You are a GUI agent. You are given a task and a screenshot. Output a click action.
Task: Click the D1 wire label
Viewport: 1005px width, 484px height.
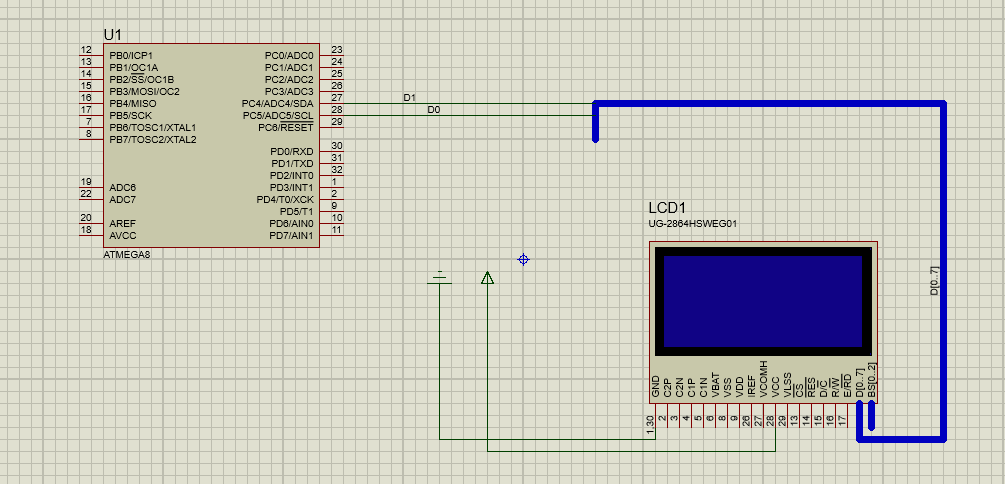(x=408, y=98)
